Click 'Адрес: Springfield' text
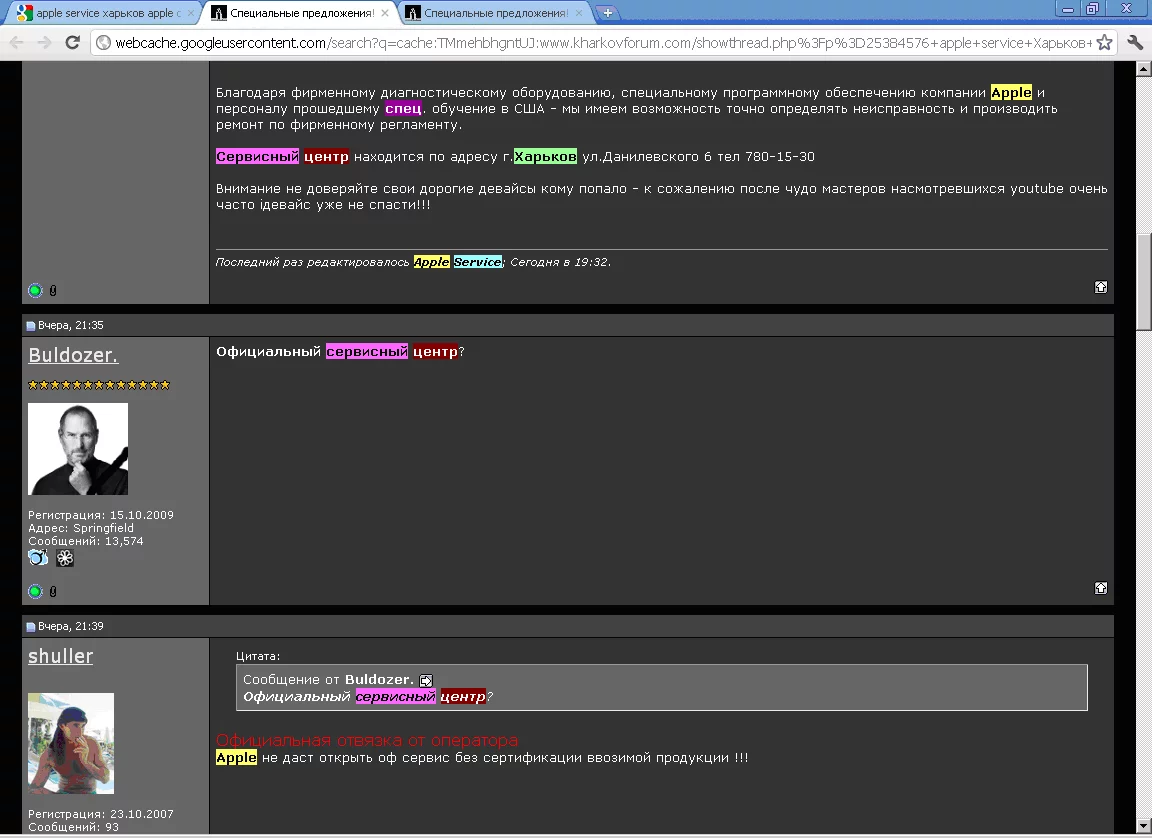1152x838 pixels. click(x=81, y=528)
